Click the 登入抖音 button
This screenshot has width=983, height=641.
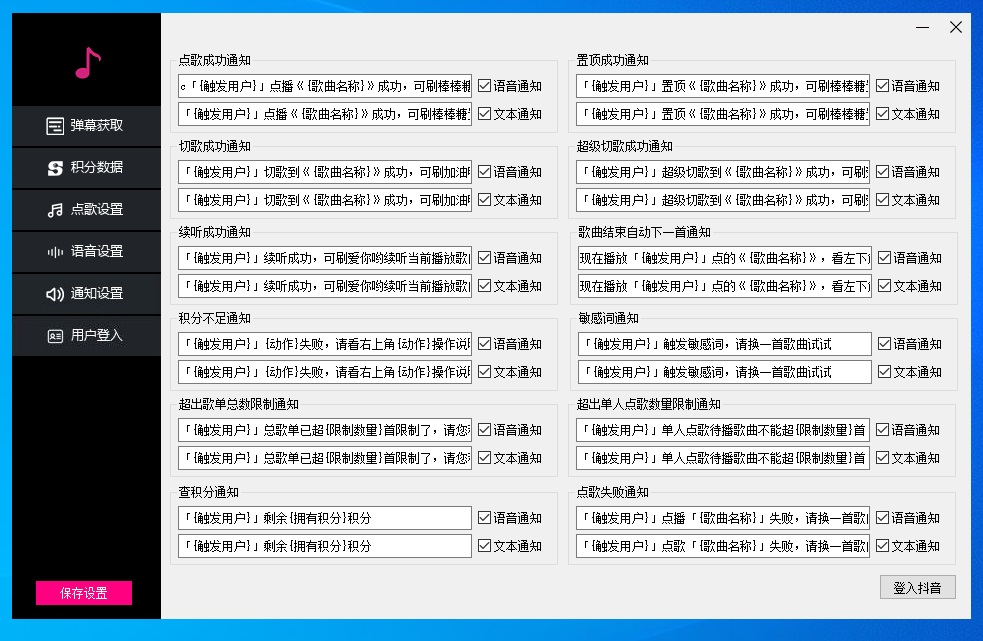[x=917, y=587]
